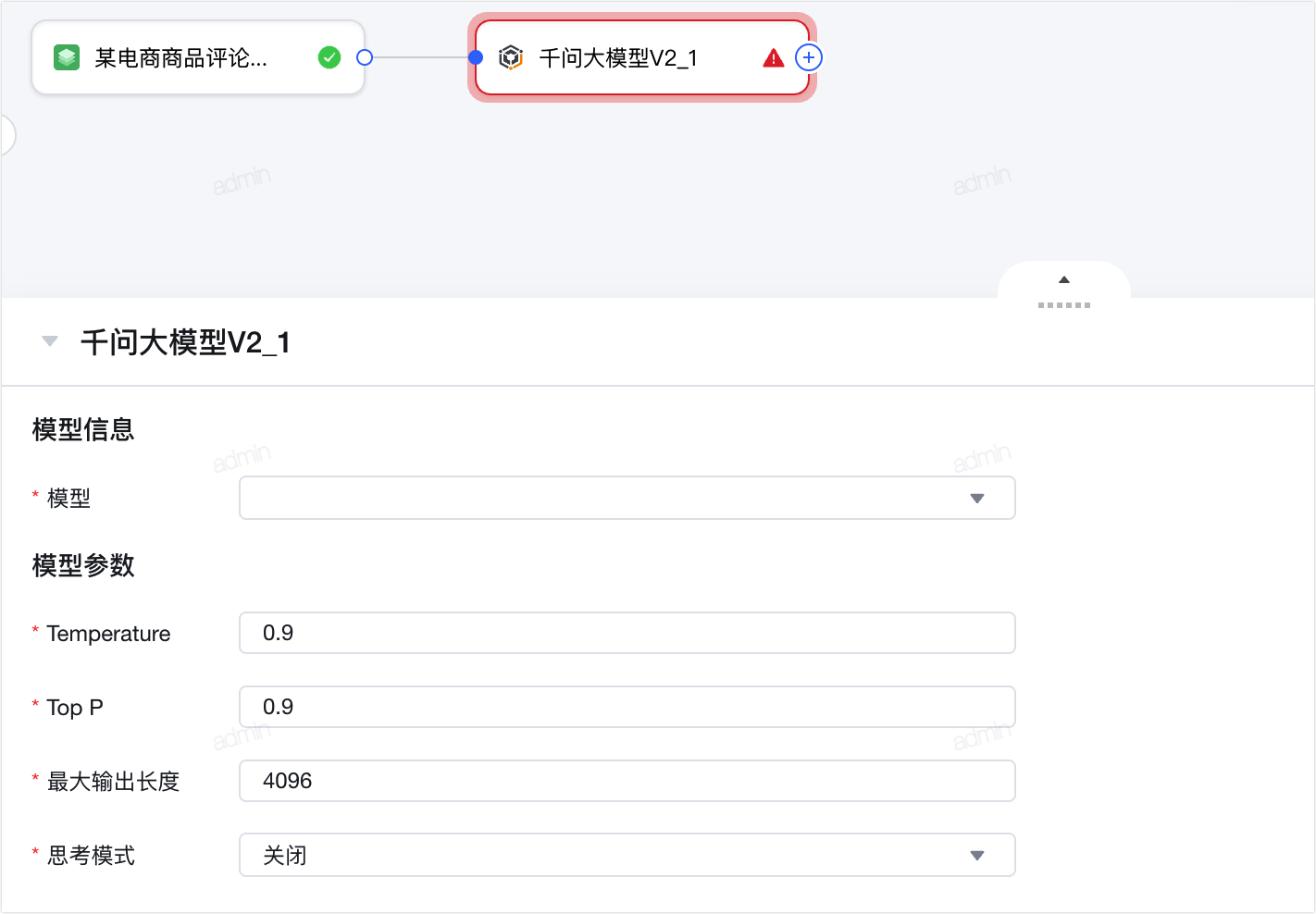Click the 模型参数 section heading
1316x914 pixels.
[83, 565]
